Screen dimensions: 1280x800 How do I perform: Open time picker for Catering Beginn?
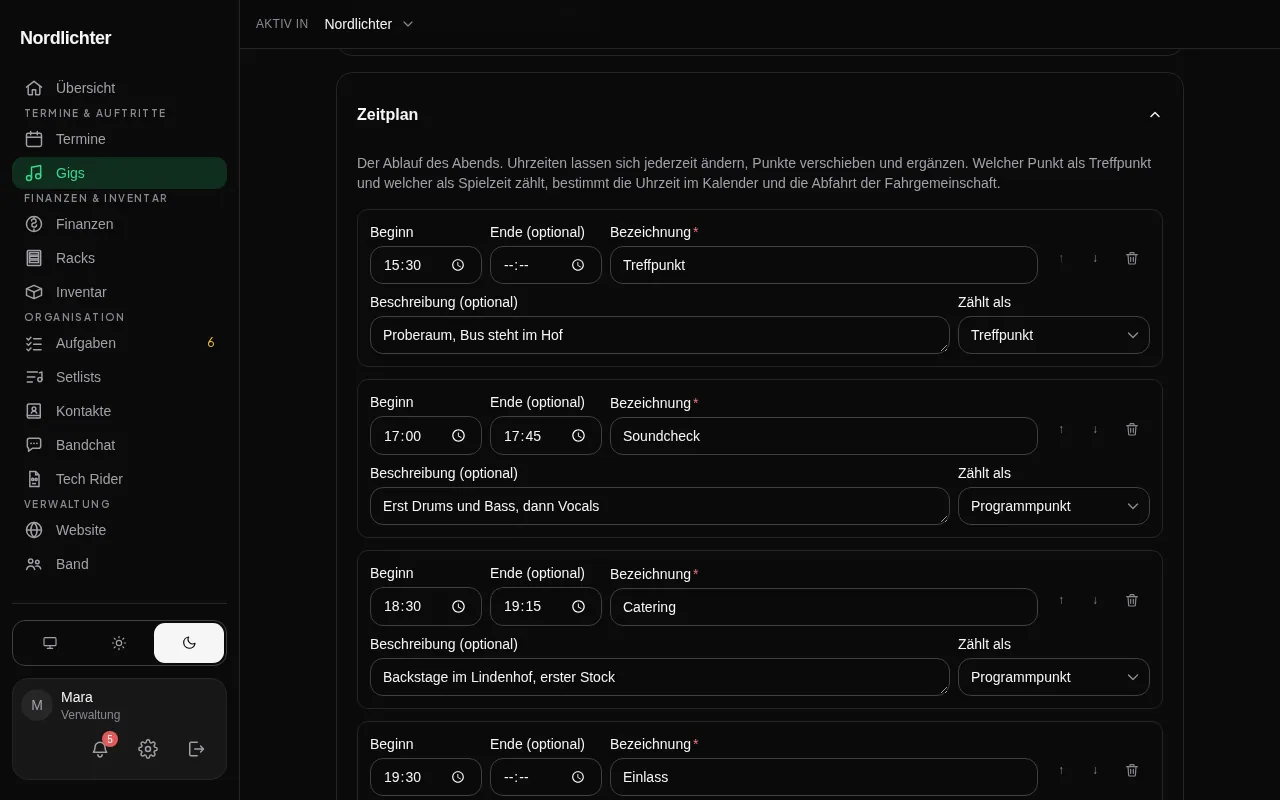tap(458, 607)
